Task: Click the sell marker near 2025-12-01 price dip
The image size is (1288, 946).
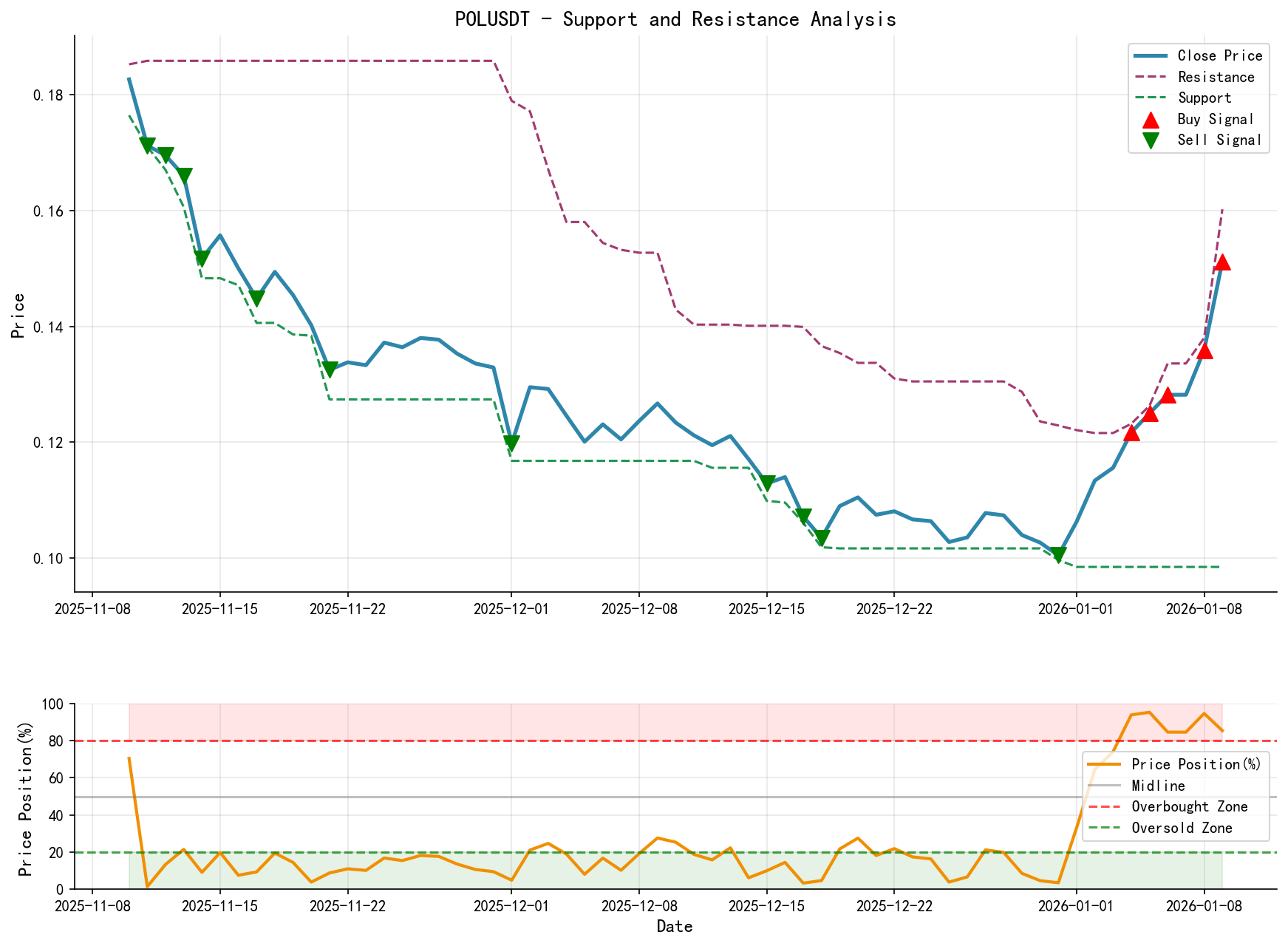Action: click(511, 441)
